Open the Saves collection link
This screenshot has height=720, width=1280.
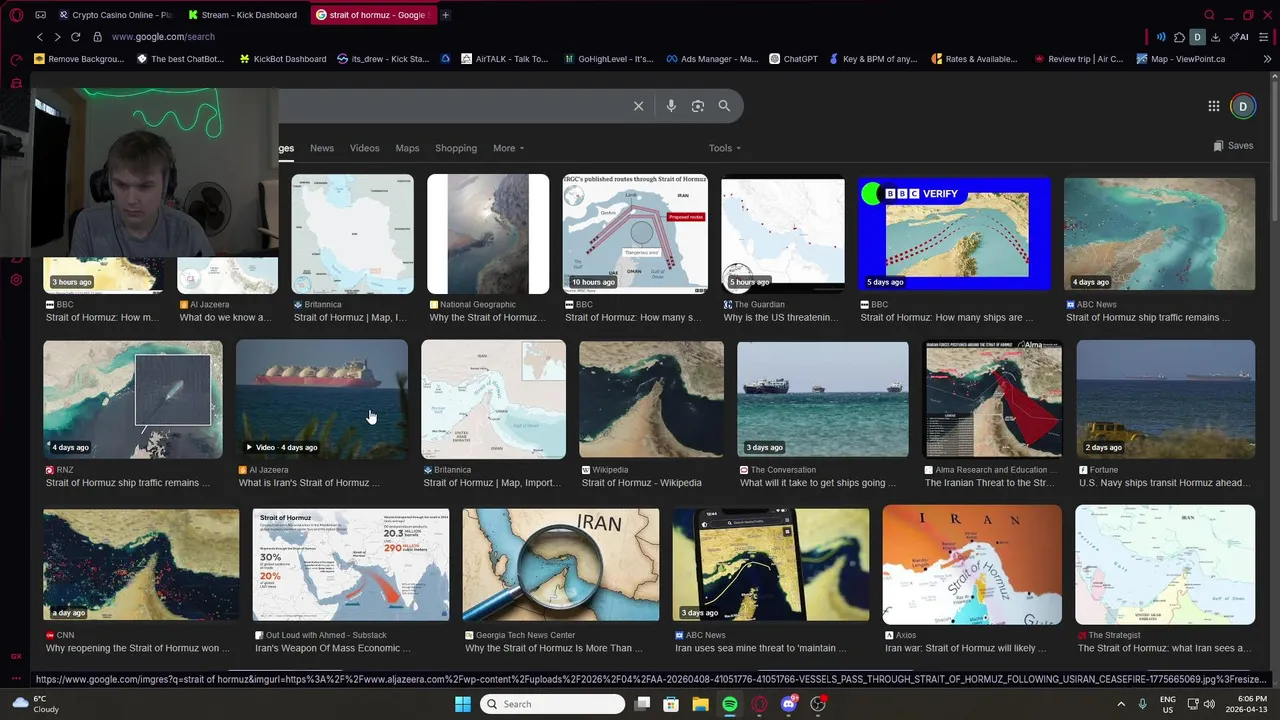[x=1233, y=146]
